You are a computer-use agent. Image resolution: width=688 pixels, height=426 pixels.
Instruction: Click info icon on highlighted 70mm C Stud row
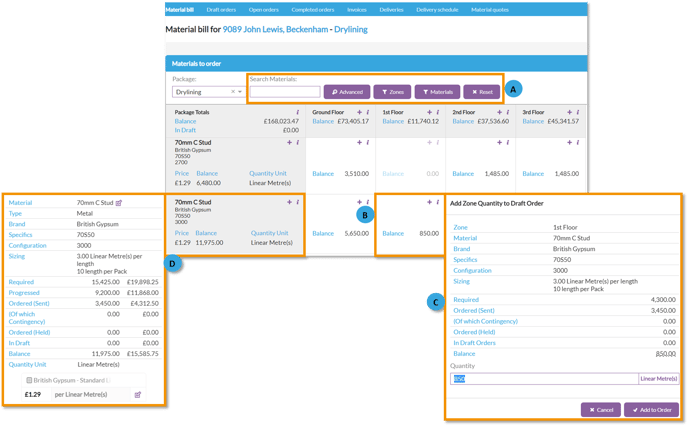pyautogui.click(x=298, y=202)
